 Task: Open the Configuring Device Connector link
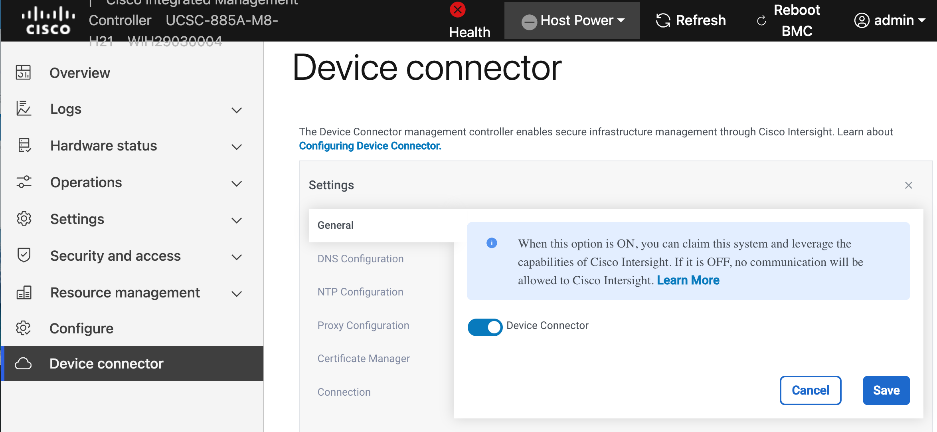point(370,146)
